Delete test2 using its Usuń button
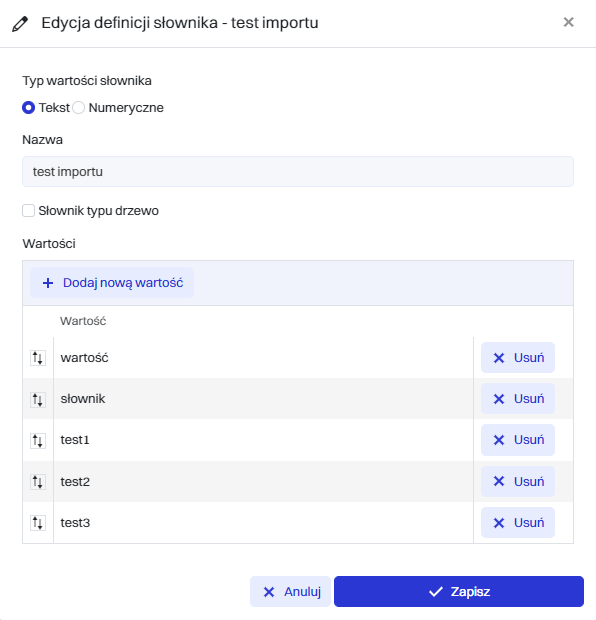Viewport: 596px width, 620px height. click(x=518, y=482)
